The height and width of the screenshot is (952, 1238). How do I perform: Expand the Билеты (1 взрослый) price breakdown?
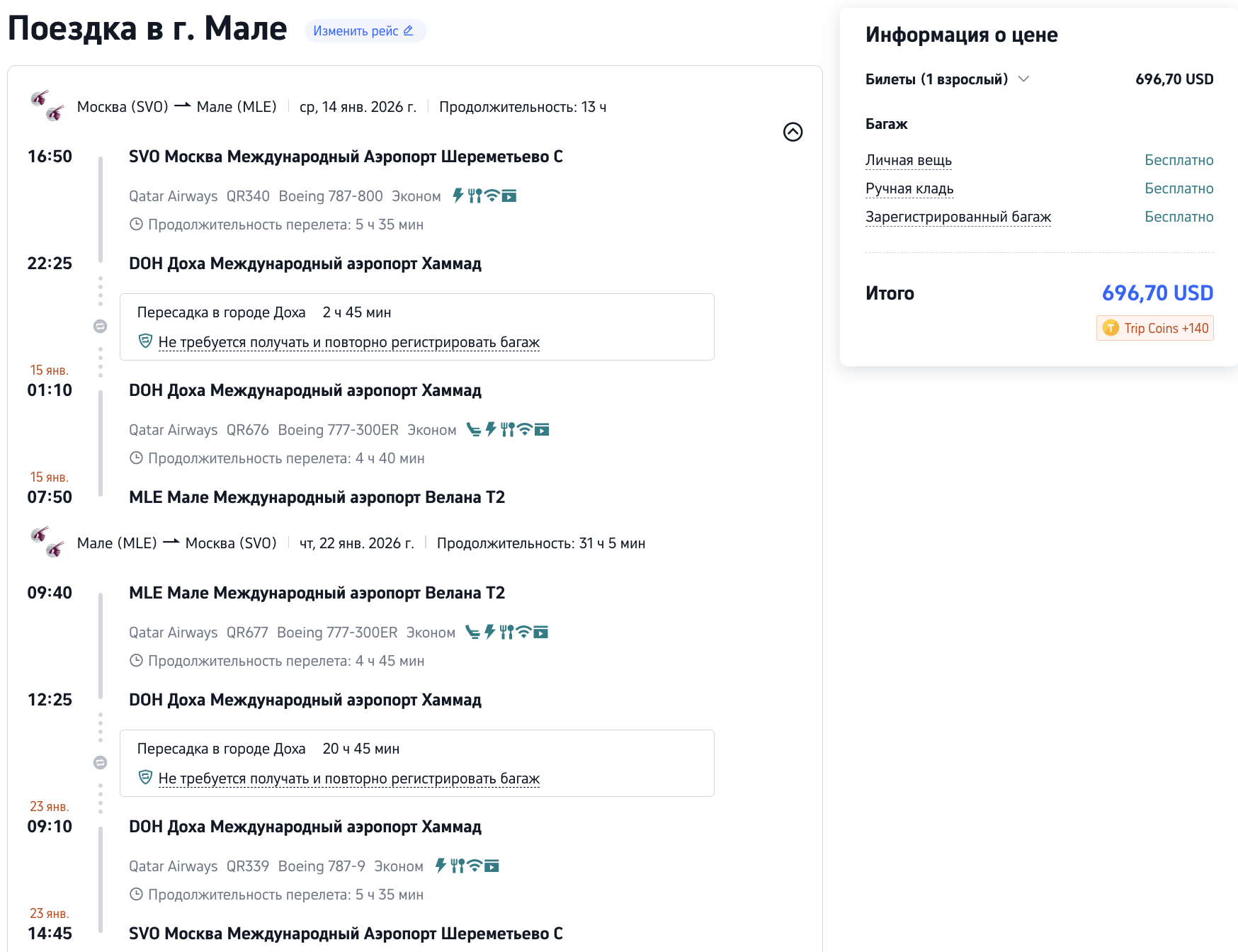pos(1023,79)
